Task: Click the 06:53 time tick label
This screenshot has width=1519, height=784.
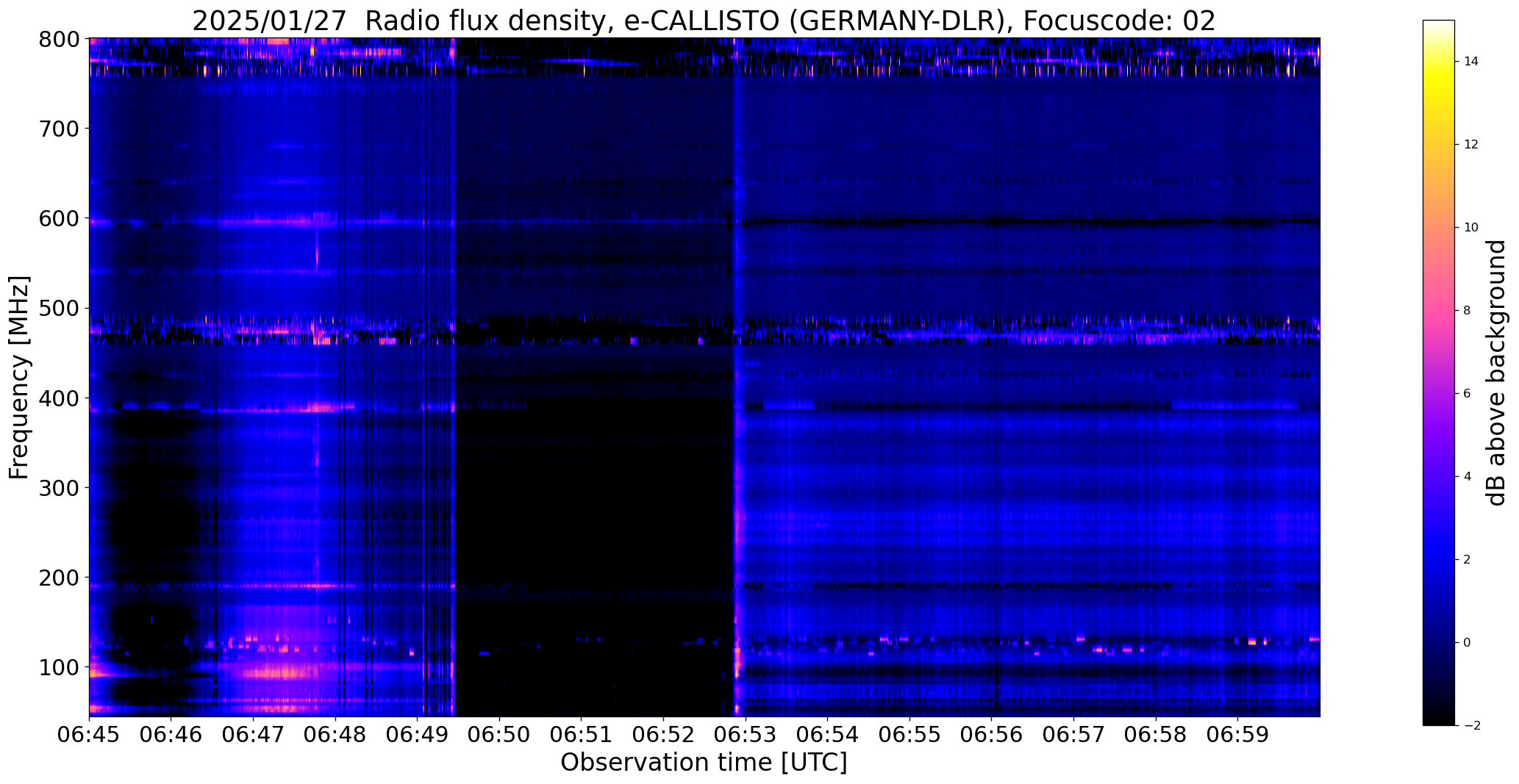Action: click(746, 735)
